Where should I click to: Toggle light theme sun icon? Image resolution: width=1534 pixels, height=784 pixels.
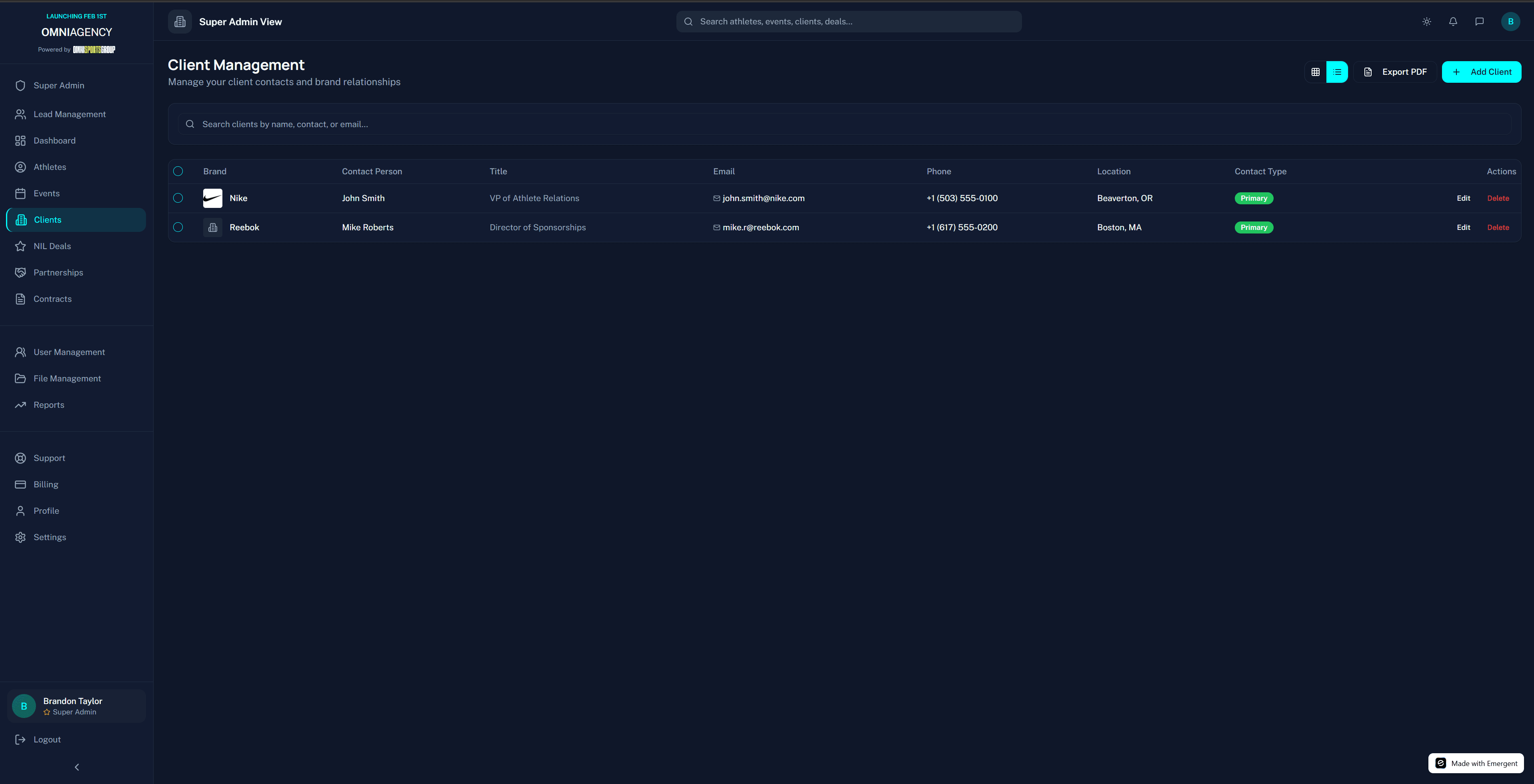1427,22
